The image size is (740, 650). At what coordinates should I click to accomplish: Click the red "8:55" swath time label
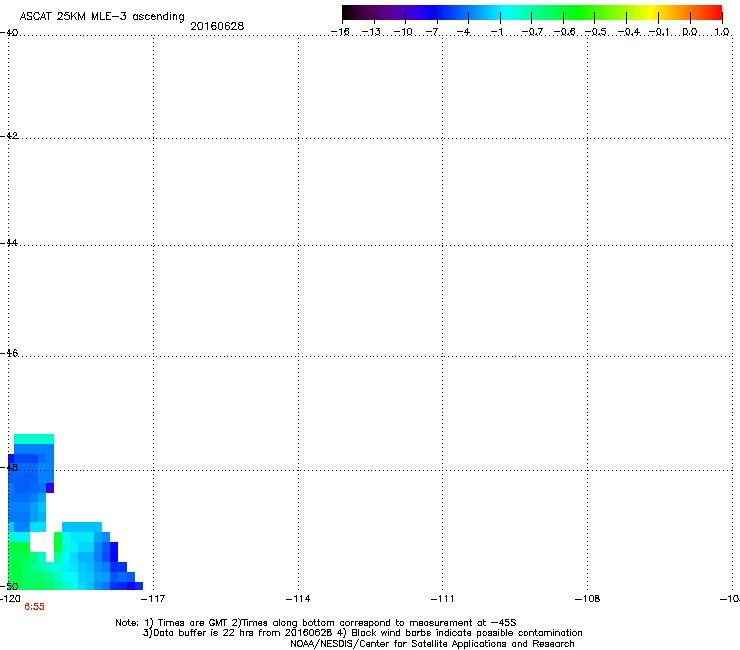point(34,607)
